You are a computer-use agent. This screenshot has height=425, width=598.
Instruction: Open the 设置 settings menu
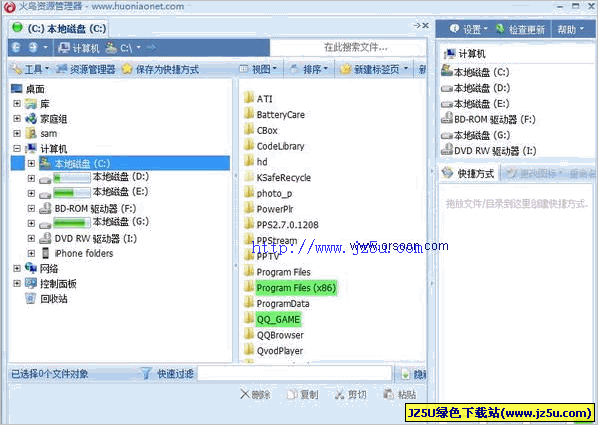click(x=469, y=29)
